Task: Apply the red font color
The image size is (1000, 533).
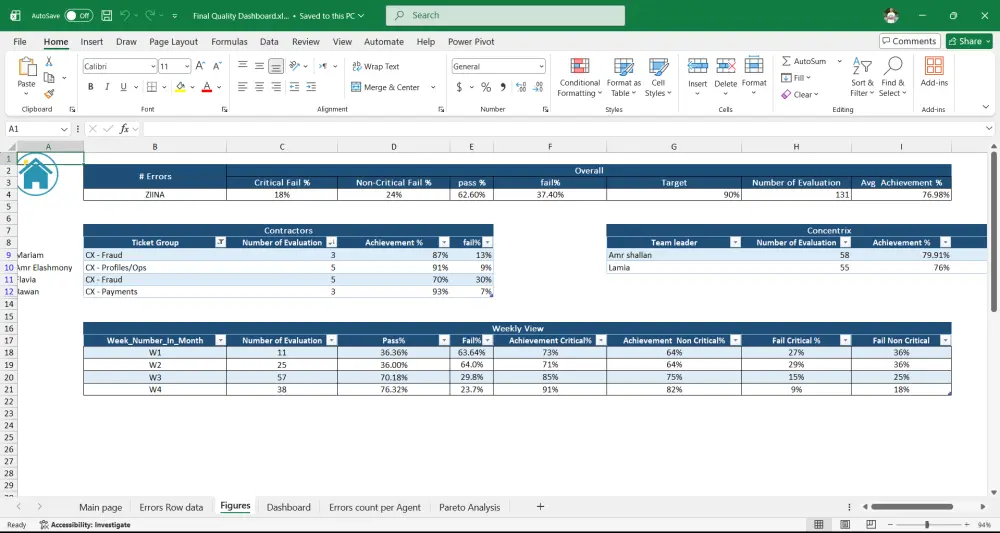Action: point(207,87)
